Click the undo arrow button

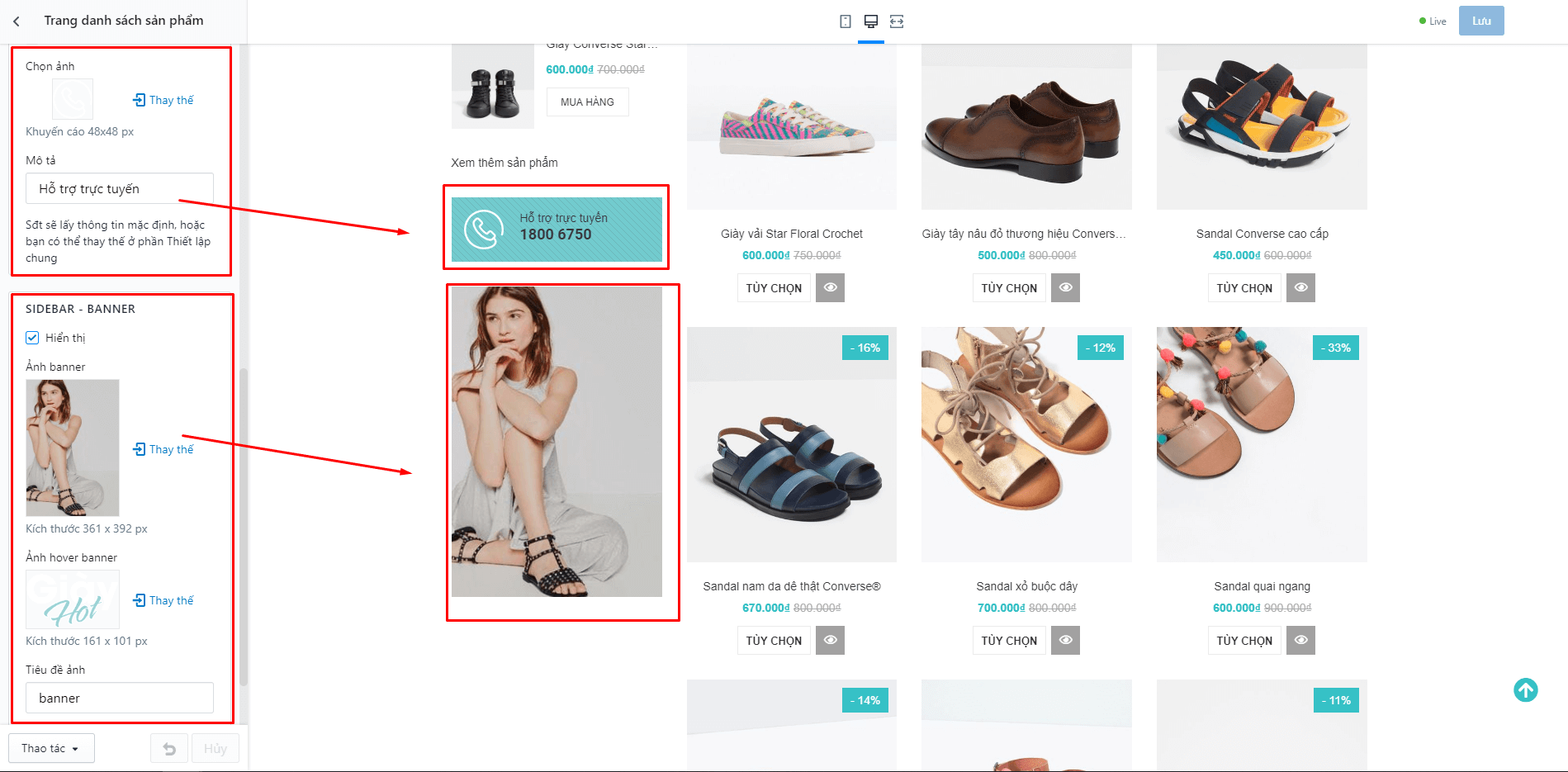(x=169, y=749)
